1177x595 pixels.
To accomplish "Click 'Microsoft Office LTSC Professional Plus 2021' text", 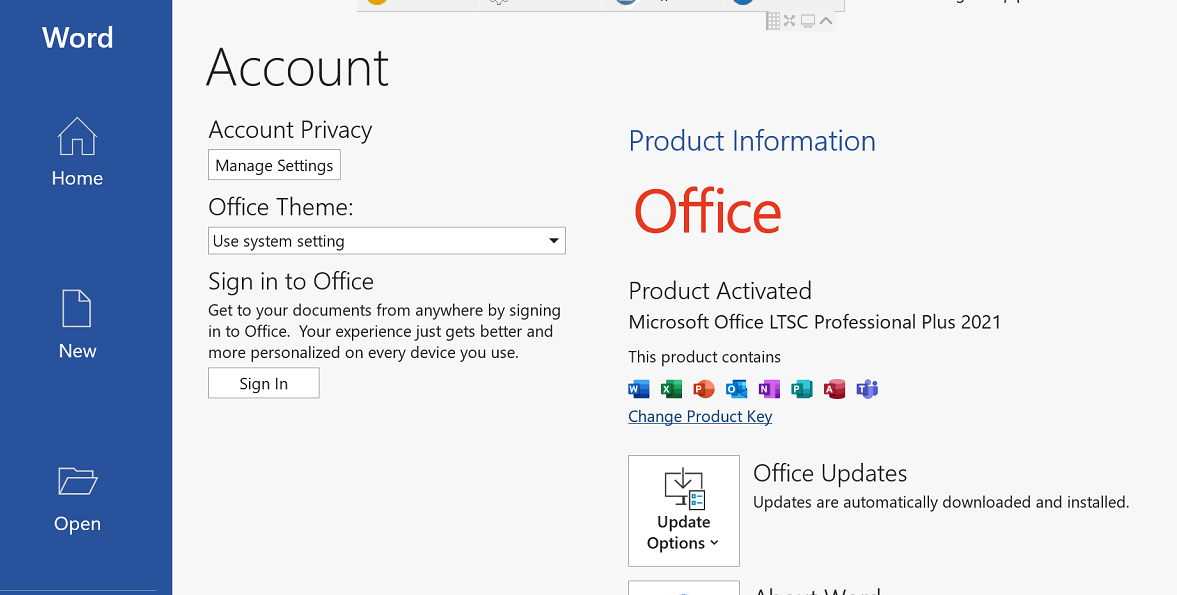I will 814,323.
